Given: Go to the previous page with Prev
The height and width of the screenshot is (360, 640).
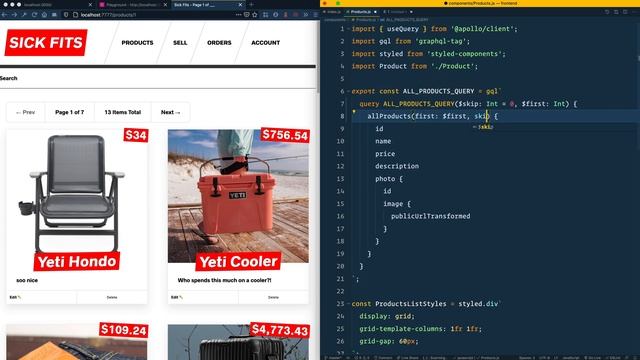Looking at the screenshot, I should tap(25, 112).
